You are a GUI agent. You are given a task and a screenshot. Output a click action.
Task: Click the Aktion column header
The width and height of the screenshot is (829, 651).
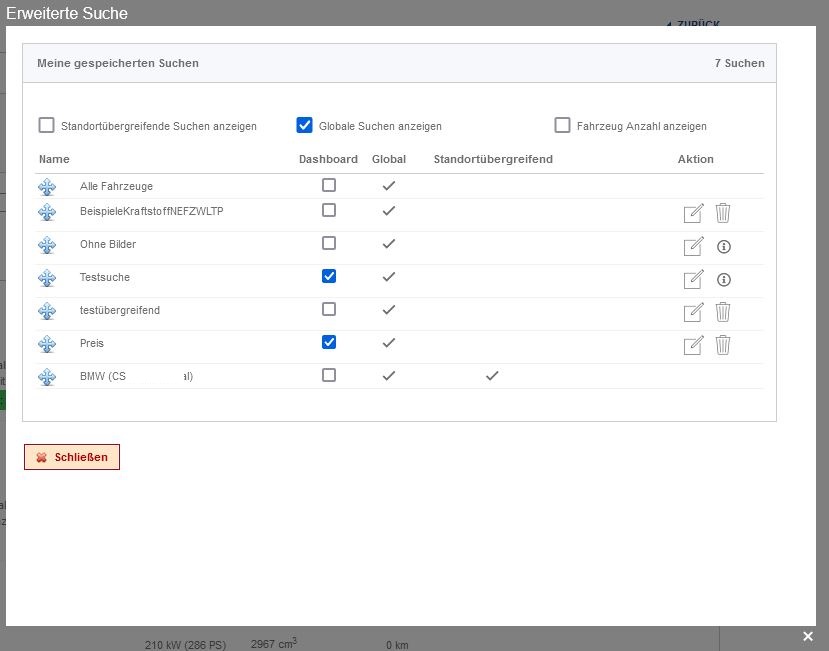click(x=696, y=159)
